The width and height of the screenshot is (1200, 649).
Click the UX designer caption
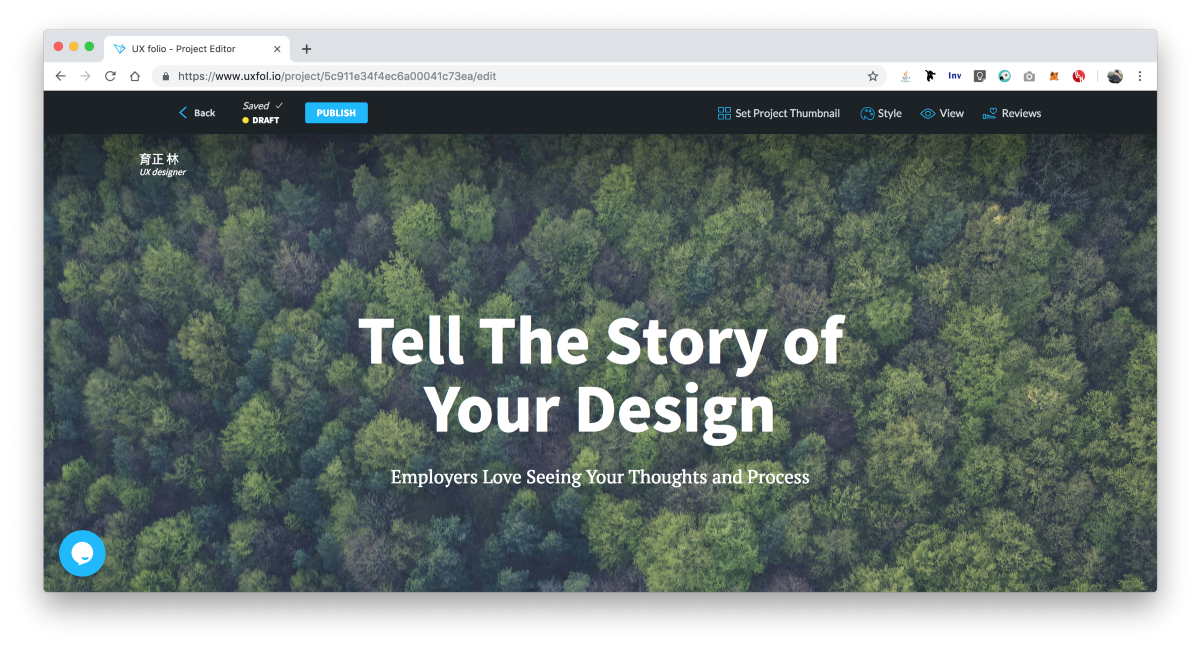point(163,172)
